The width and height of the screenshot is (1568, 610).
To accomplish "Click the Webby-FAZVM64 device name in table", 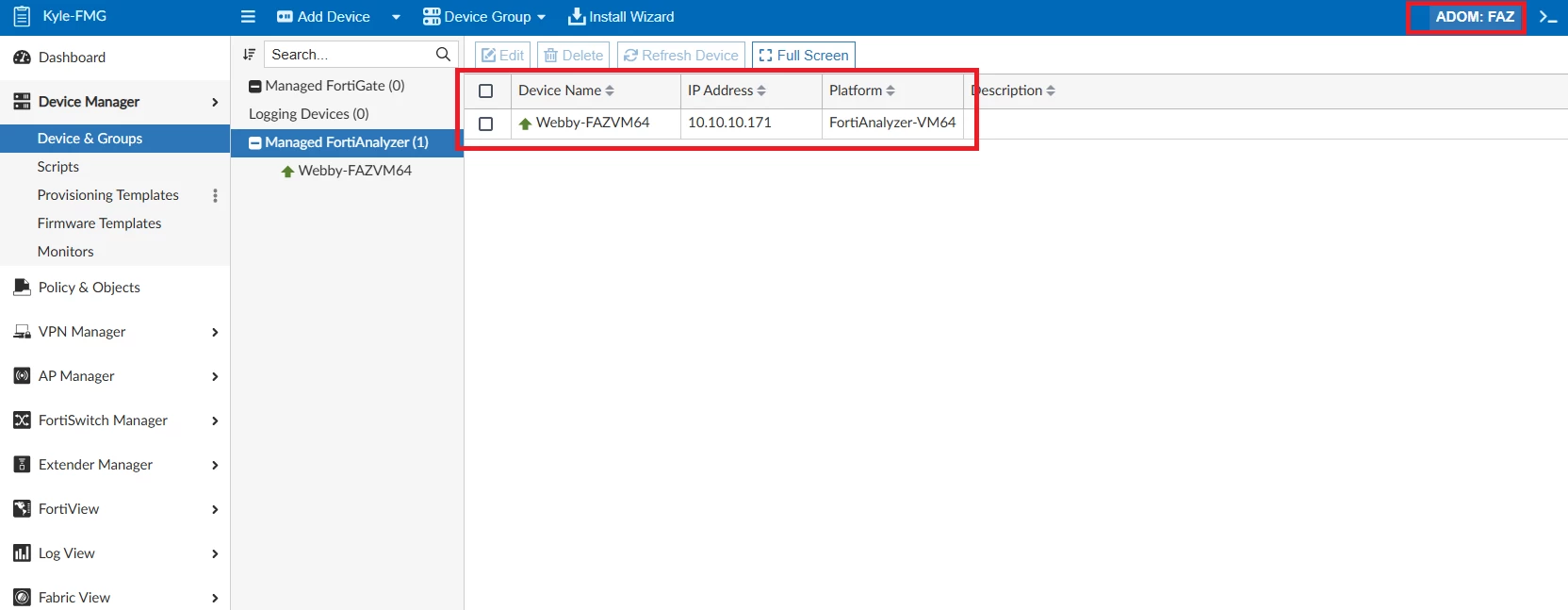I will point(593,123).
